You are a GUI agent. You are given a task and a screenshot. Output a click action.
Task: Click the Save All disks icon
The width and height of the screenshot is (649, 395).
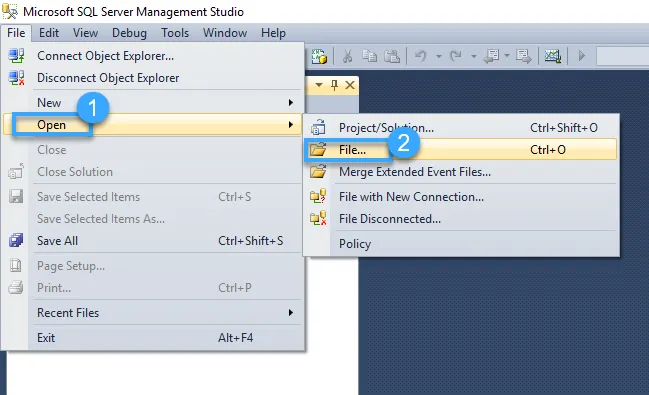point(16,240)
